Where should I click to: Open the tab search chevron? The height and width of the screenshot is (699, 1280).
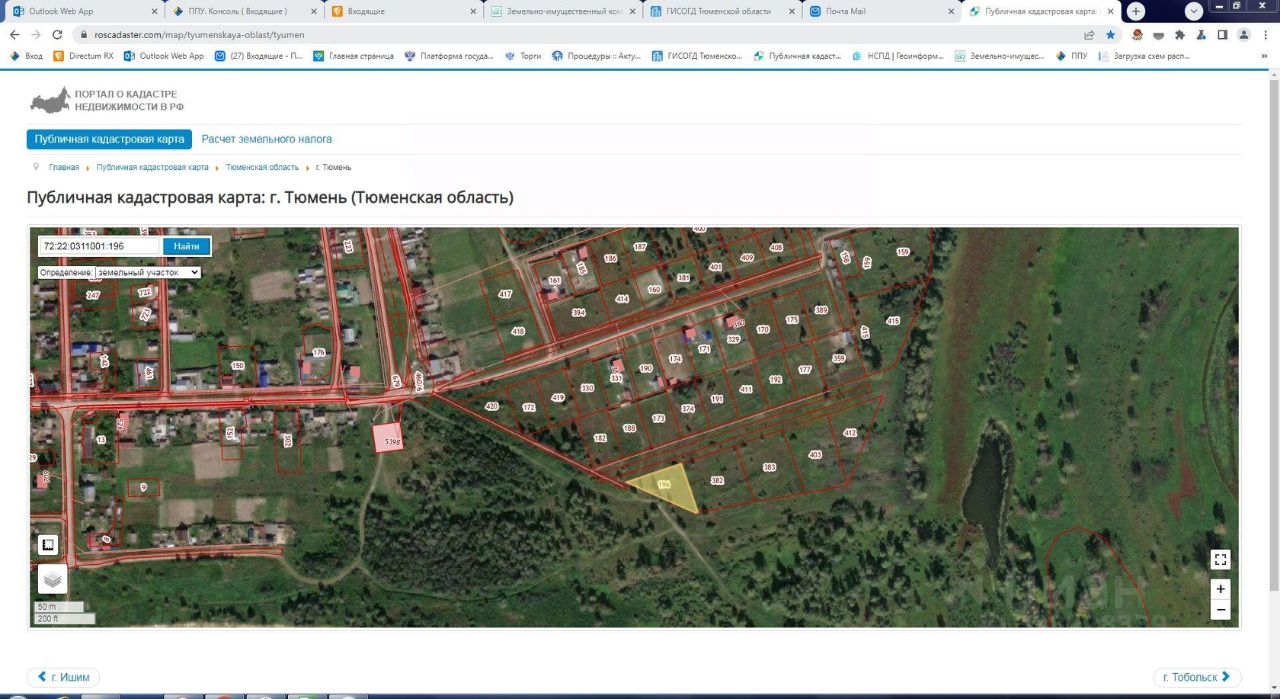click(1194, 11)
